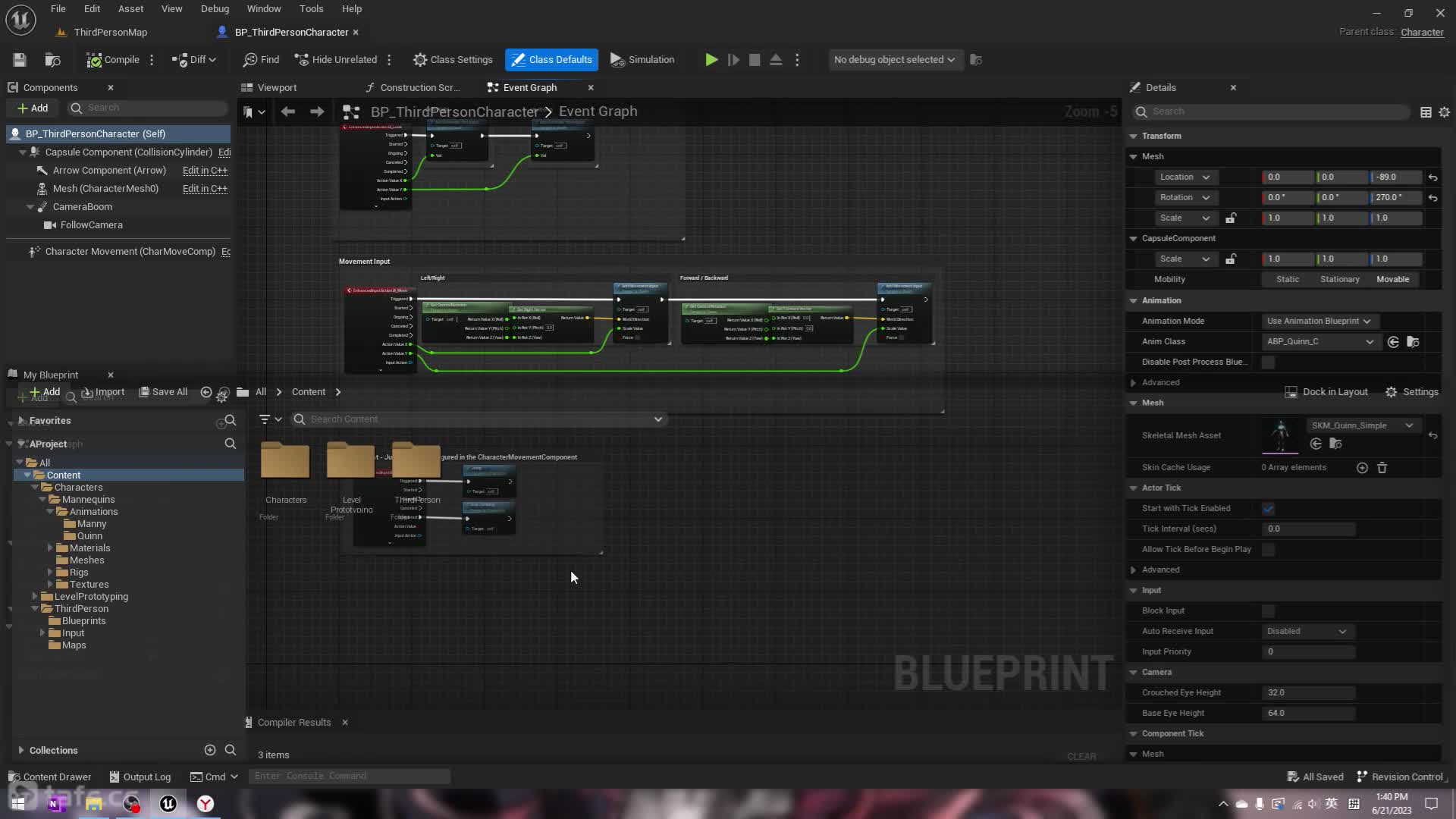1456x819 pixels.
Task: Disable Start with Tick Enabled checkbox
Action: click(1268, 509)
